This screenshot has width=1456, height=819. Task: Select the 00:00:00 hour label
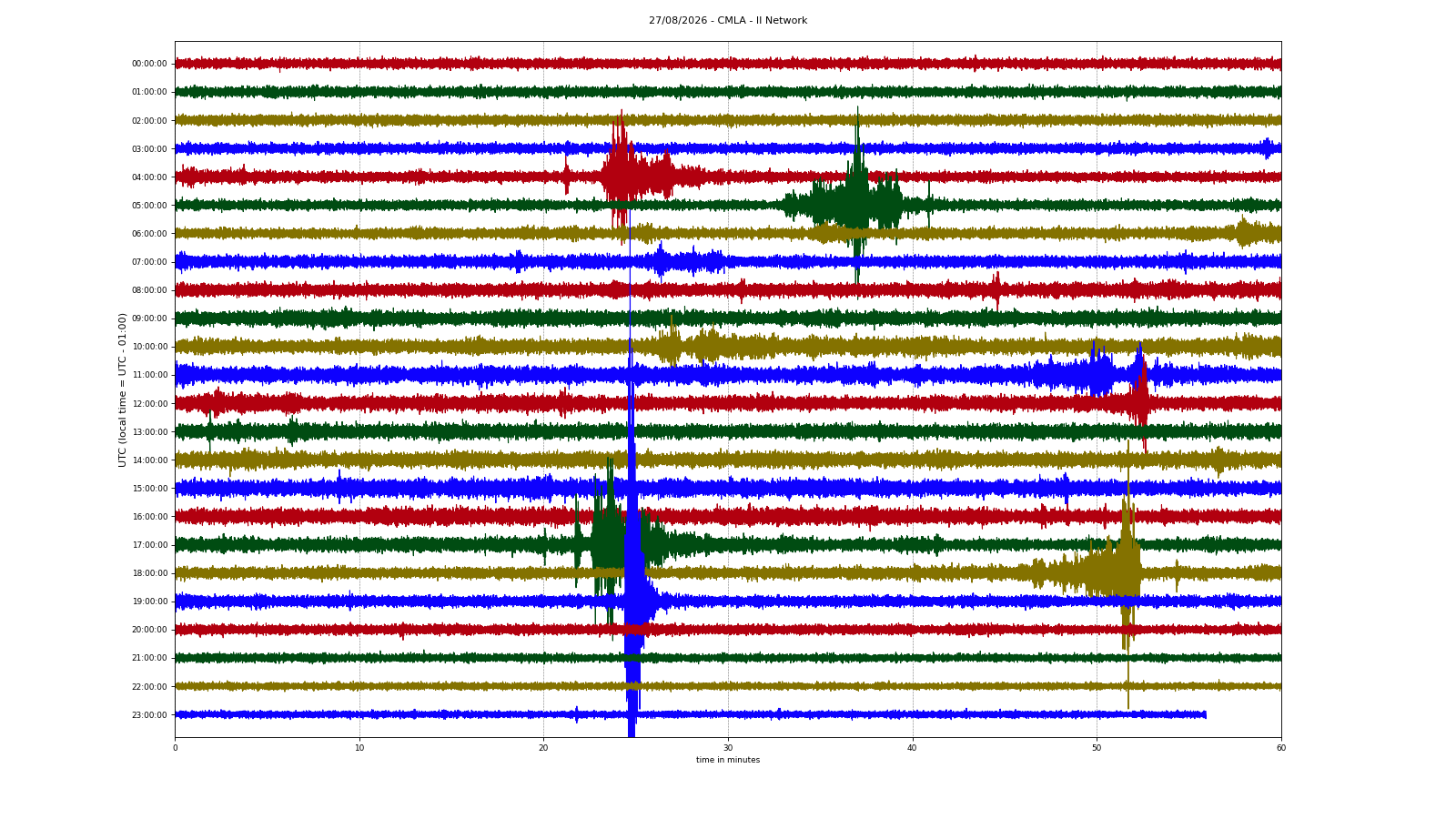coord(149,64)
